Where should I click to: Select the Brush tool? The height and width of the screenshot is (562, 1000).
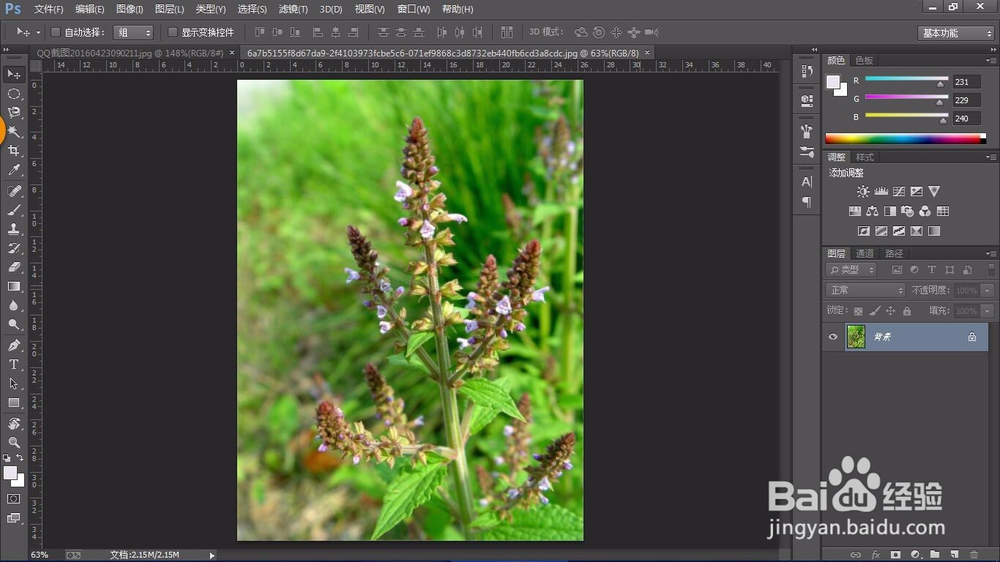point(13,210)
